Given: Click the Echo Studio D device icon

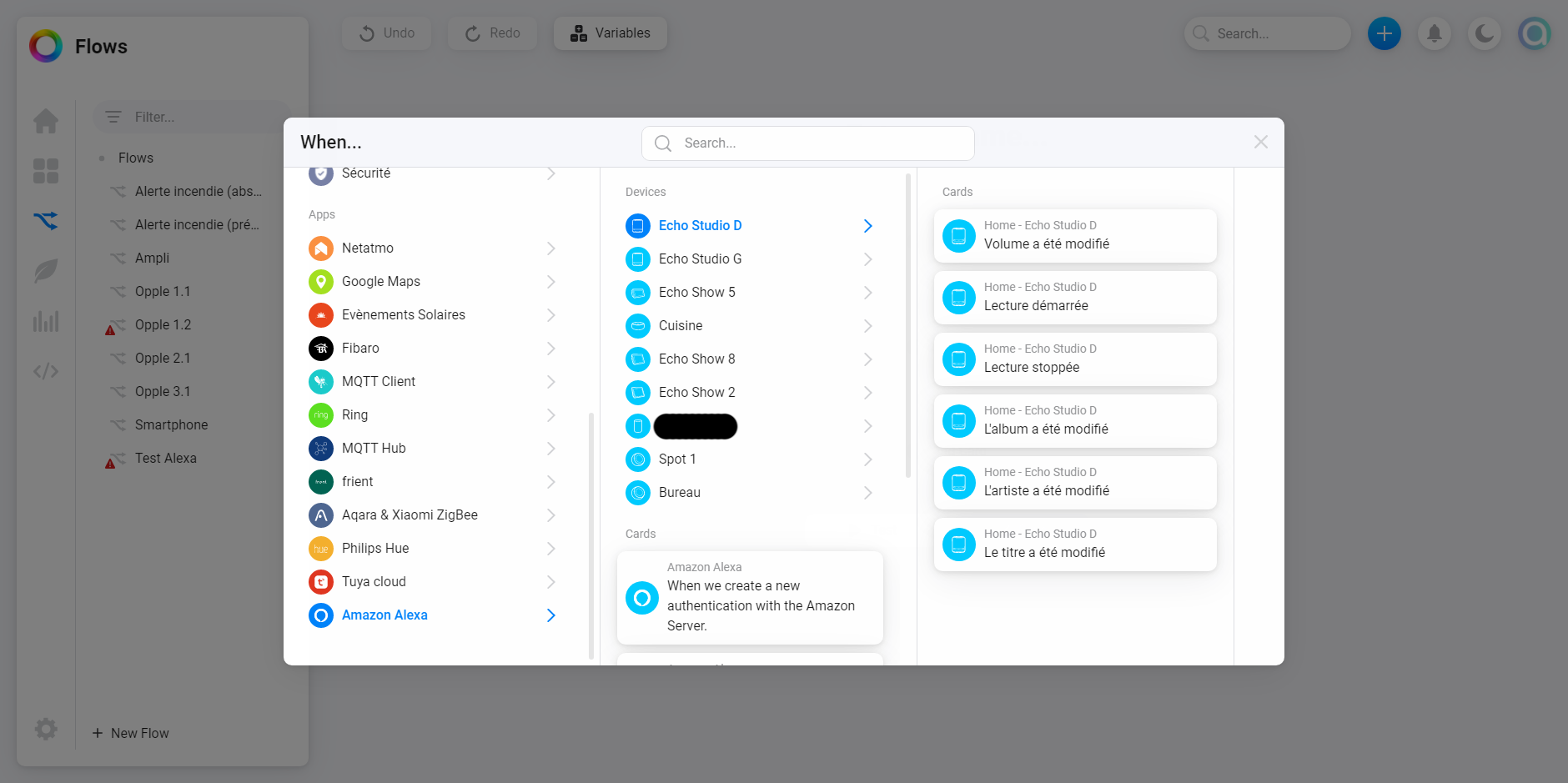Looking at the screenshot, I should point(638,226).
